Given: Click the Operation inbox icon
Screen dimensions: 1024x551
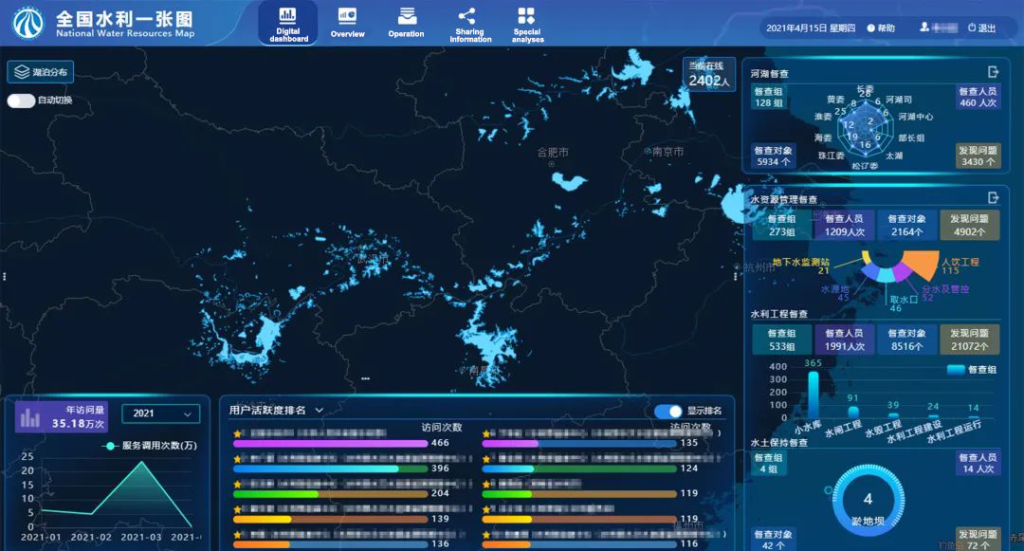Looking at the screenshot, I should coord(406,16).
